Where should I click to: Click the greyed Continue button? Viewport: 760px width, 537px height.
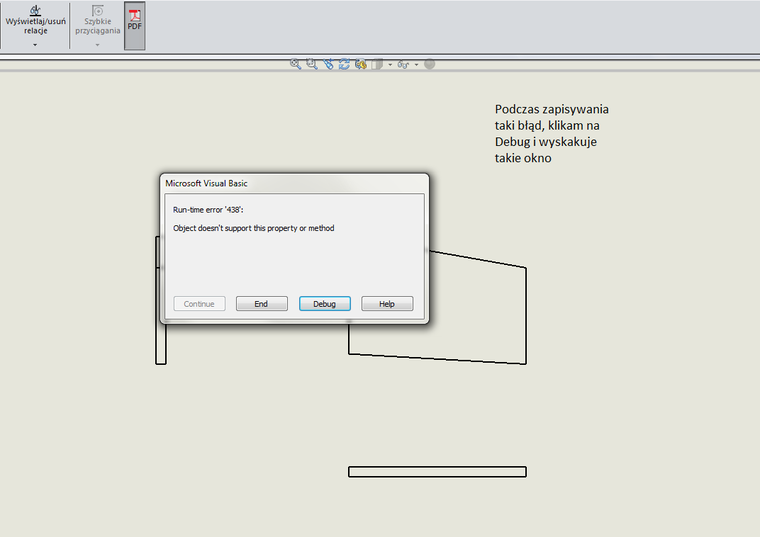pyautogui.click(x=199, y=304)
